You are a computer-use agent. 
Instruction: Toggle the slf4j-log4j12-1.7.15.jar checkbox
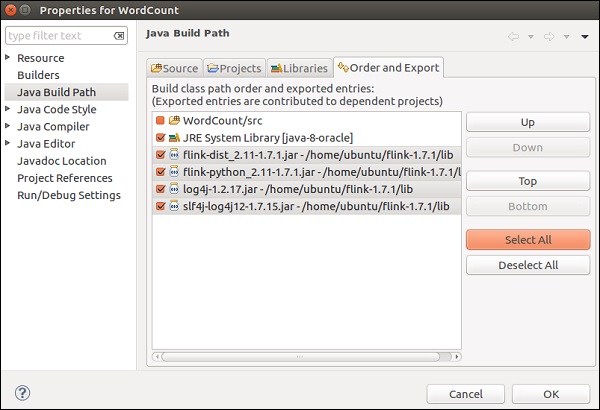pos(159,206)
